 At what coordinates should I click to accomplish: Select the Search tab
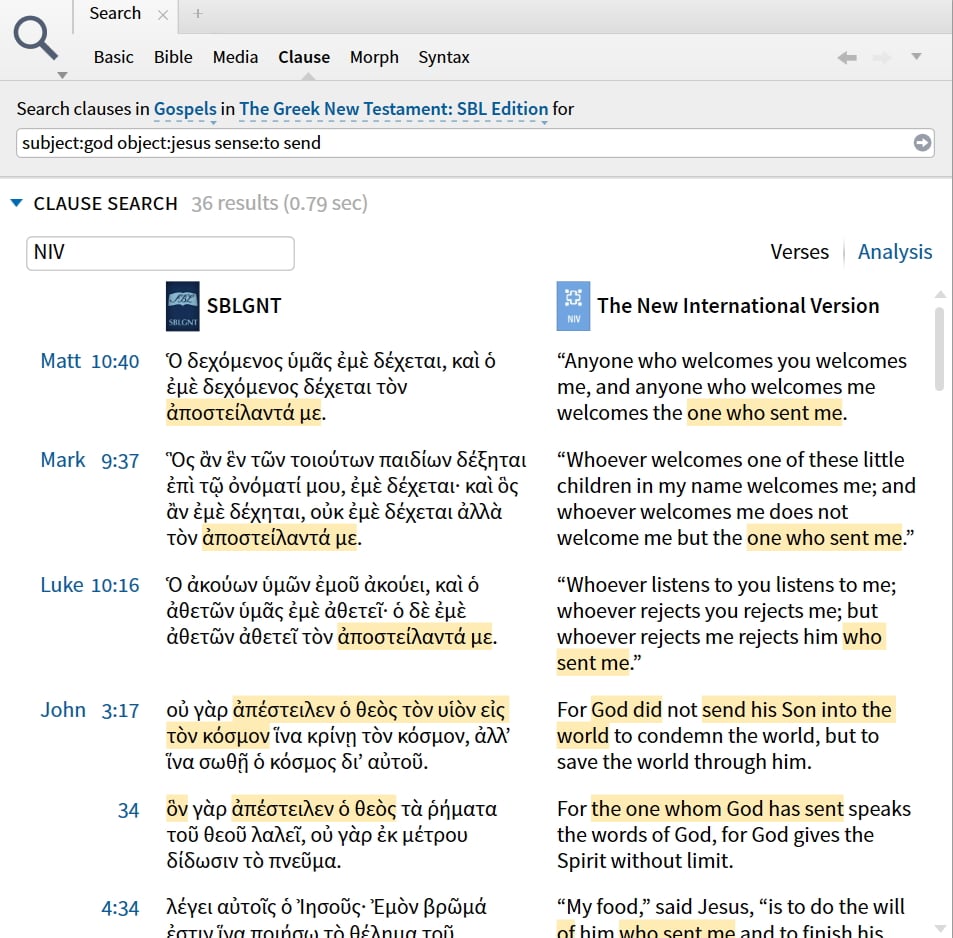coord(115,13)
